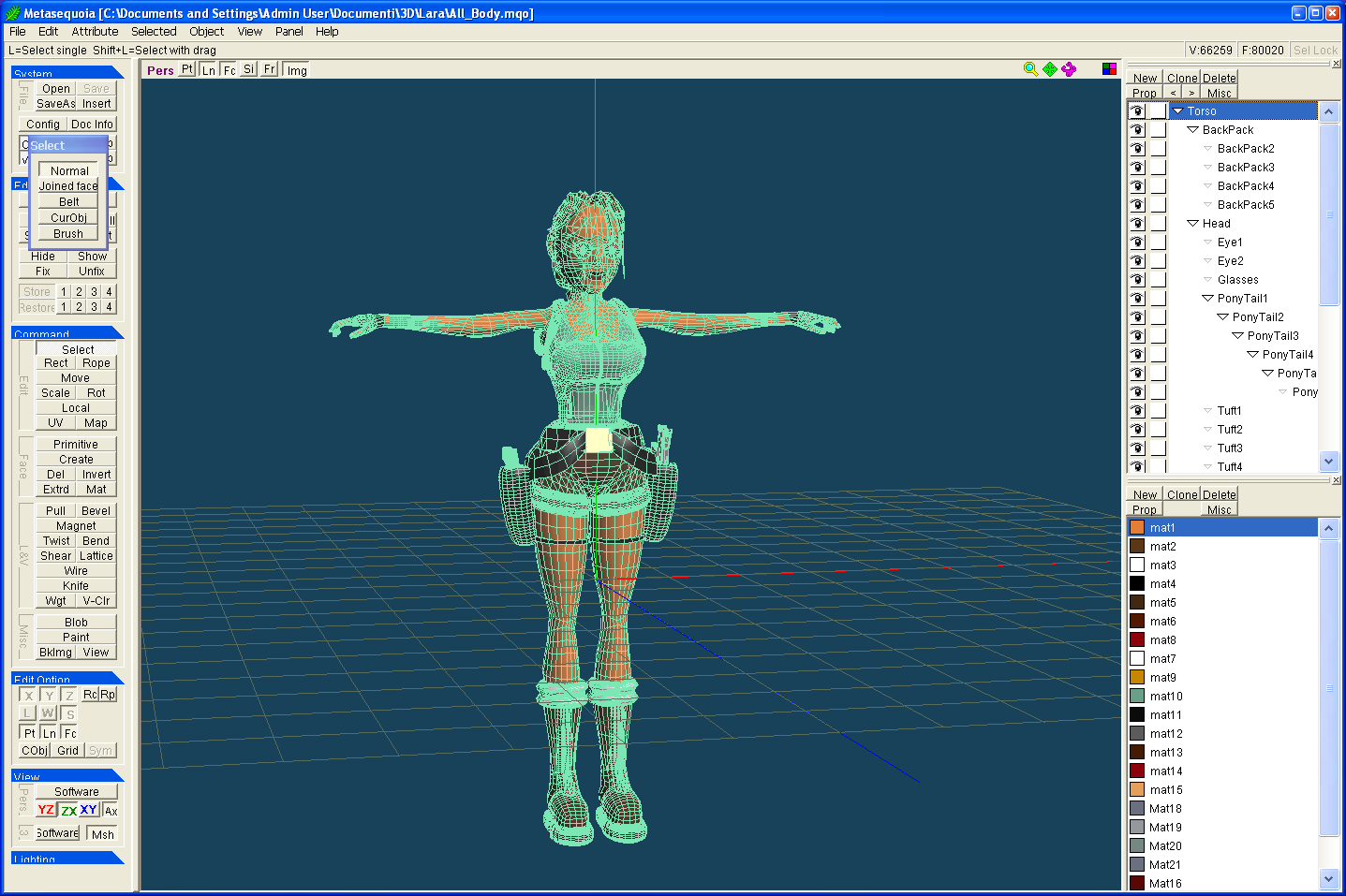The height and width of the screenshot is (896, 1346).
Task: Switch to YZ view
Action: (46, 810)
